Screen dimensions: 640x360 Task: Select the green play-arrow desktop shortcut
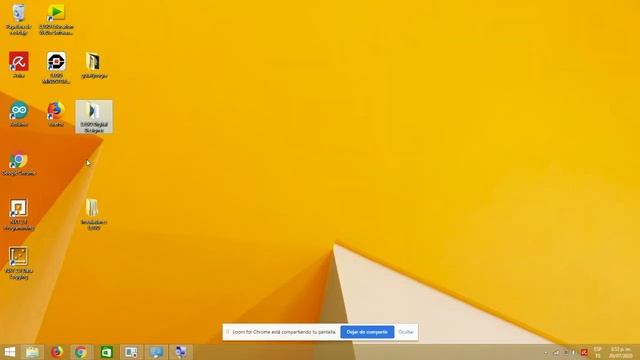[56, 18]
